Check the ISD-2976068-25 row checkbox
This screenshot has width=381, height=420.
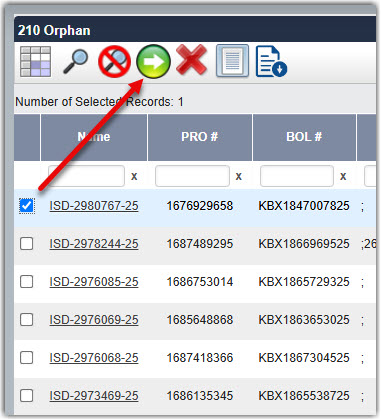27,358
